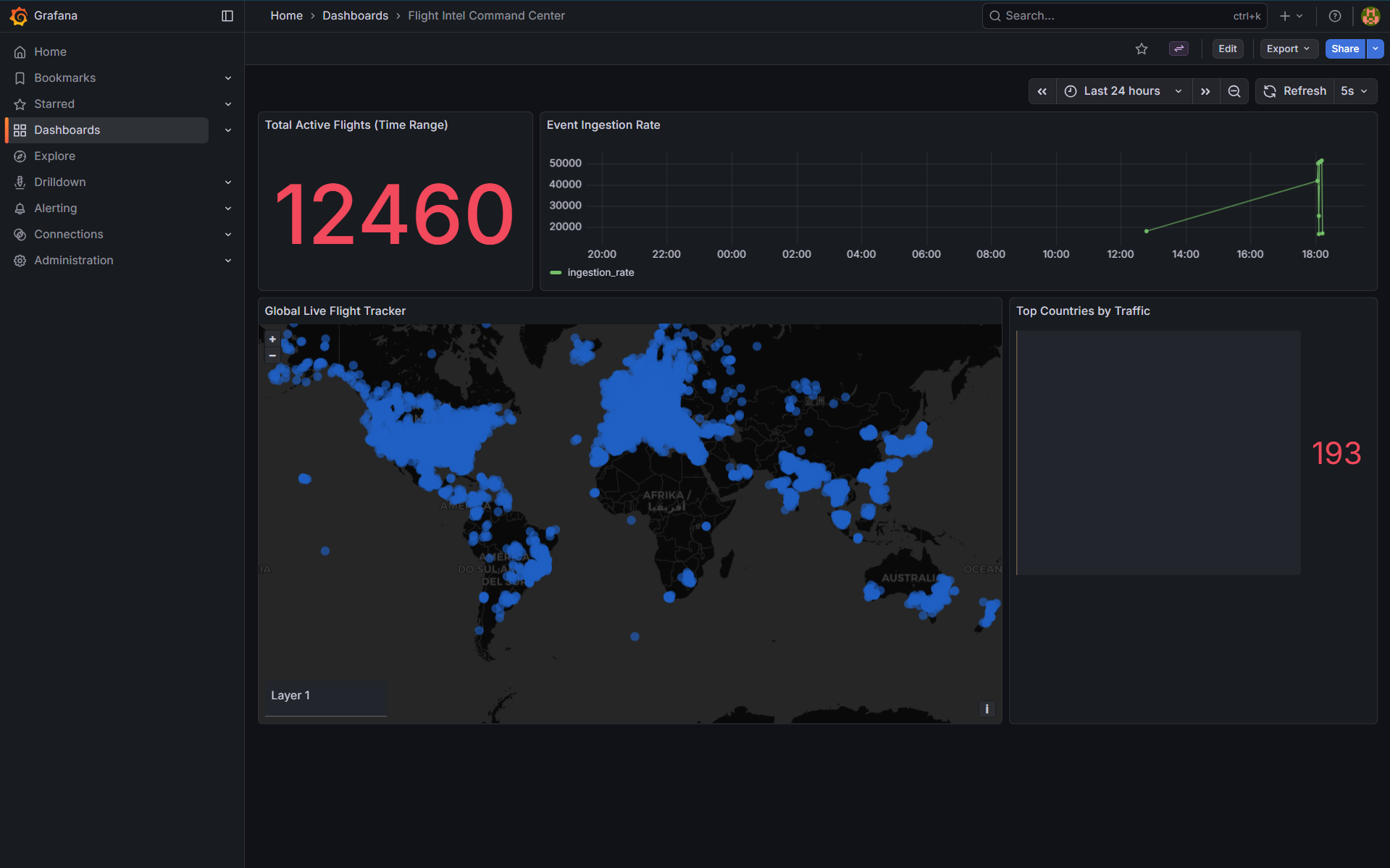Open the user profile avatar
The height and width of the screenshot is (868, 1390).
coord(1370,16)
